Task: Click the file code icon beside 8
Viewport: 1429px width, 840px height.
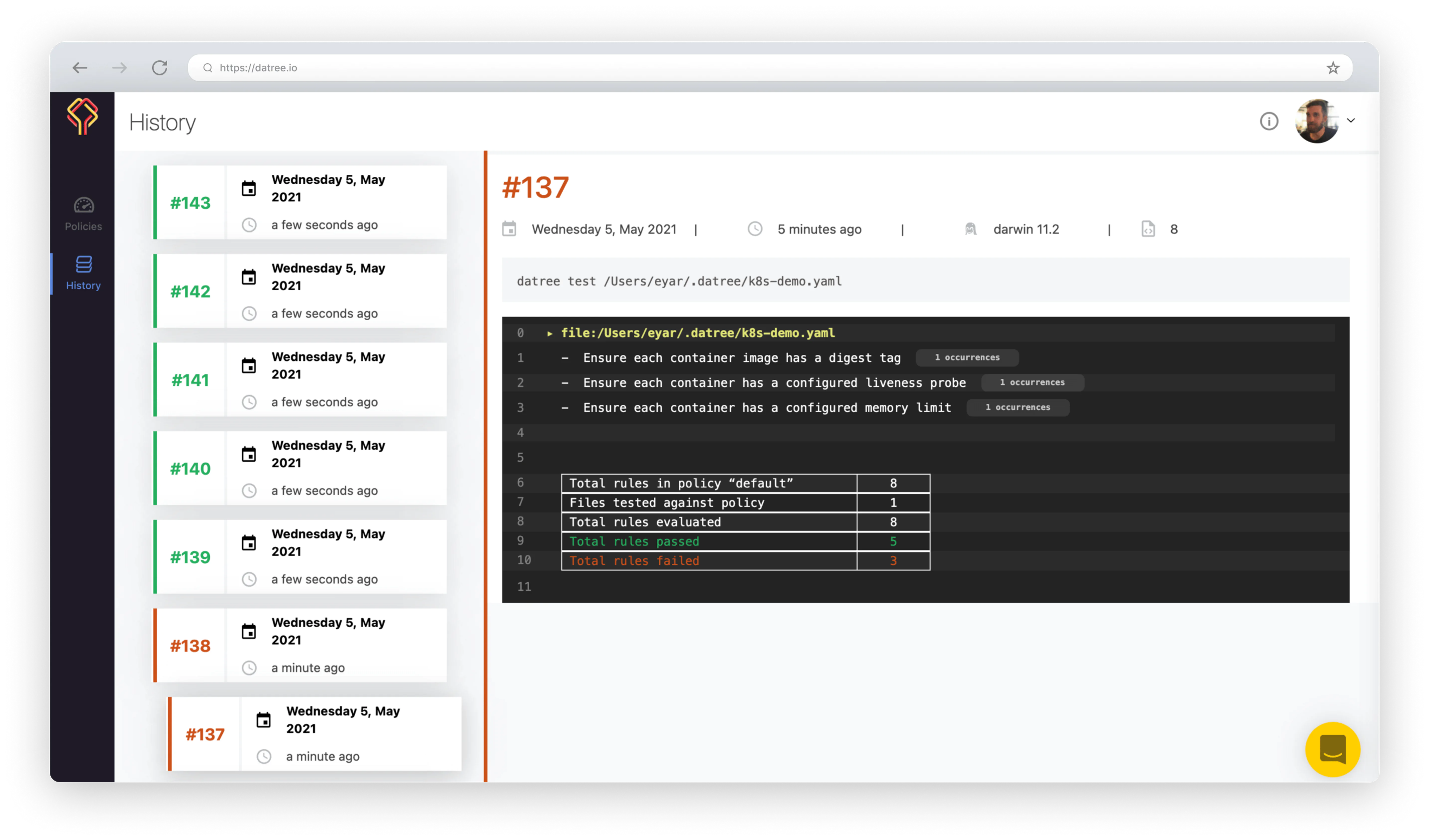Action: (1148, 229)
